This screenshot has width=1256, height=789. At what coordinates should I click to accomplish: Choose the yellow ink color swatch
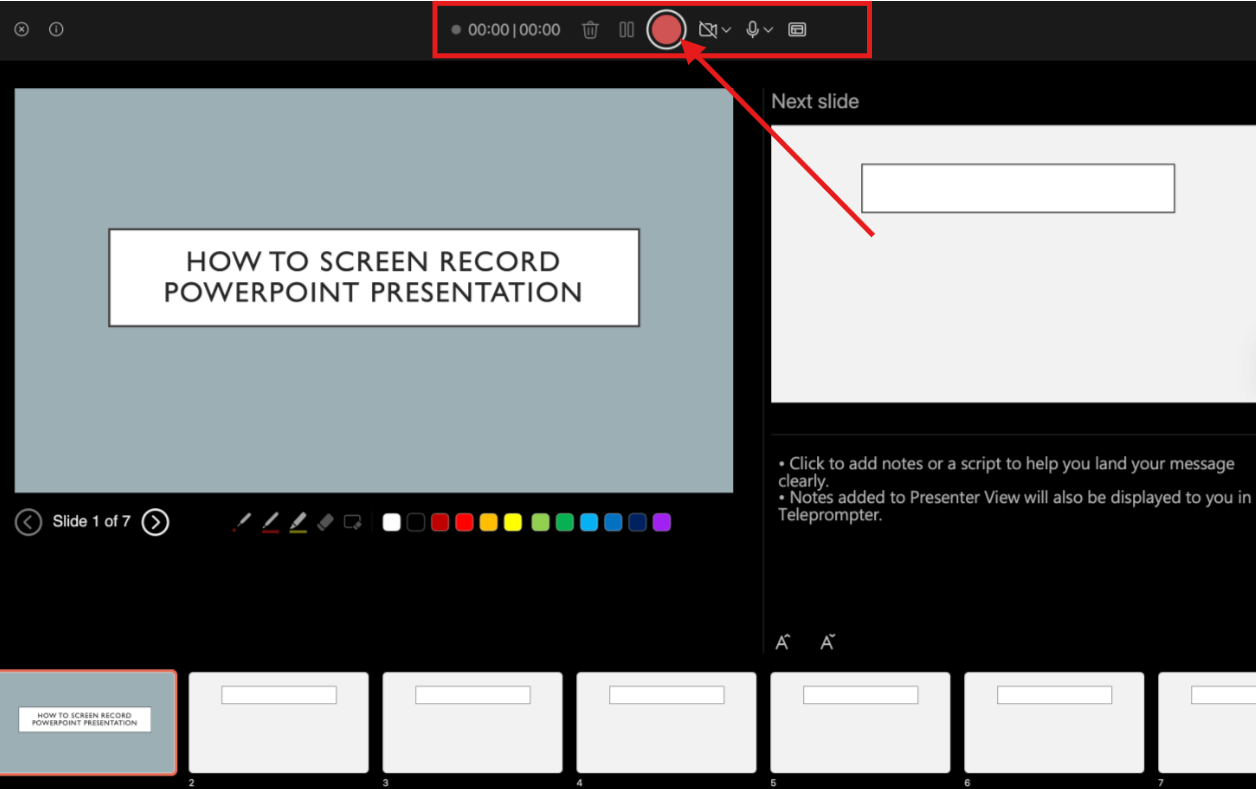(513, 522)
